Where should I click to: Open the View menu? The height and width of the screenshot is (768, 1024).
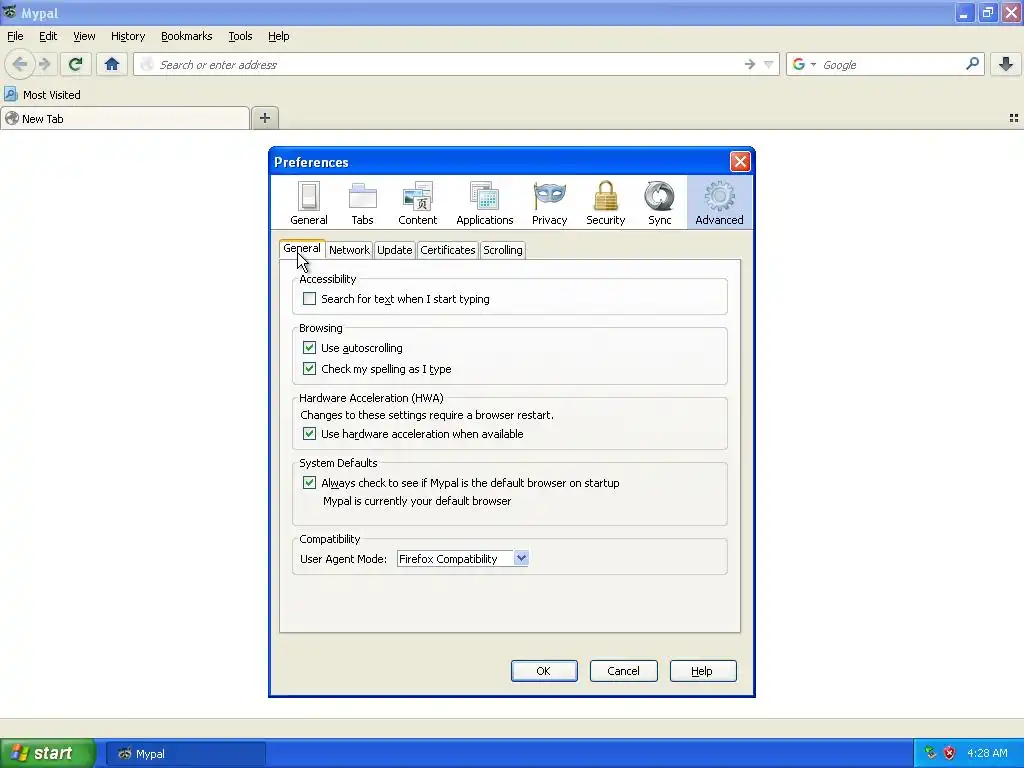pyautogui.click(x=84, y=36)
